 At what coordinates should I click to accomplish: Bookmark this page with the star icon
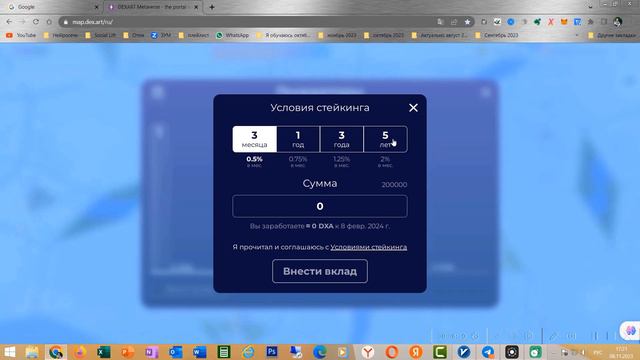467,22
